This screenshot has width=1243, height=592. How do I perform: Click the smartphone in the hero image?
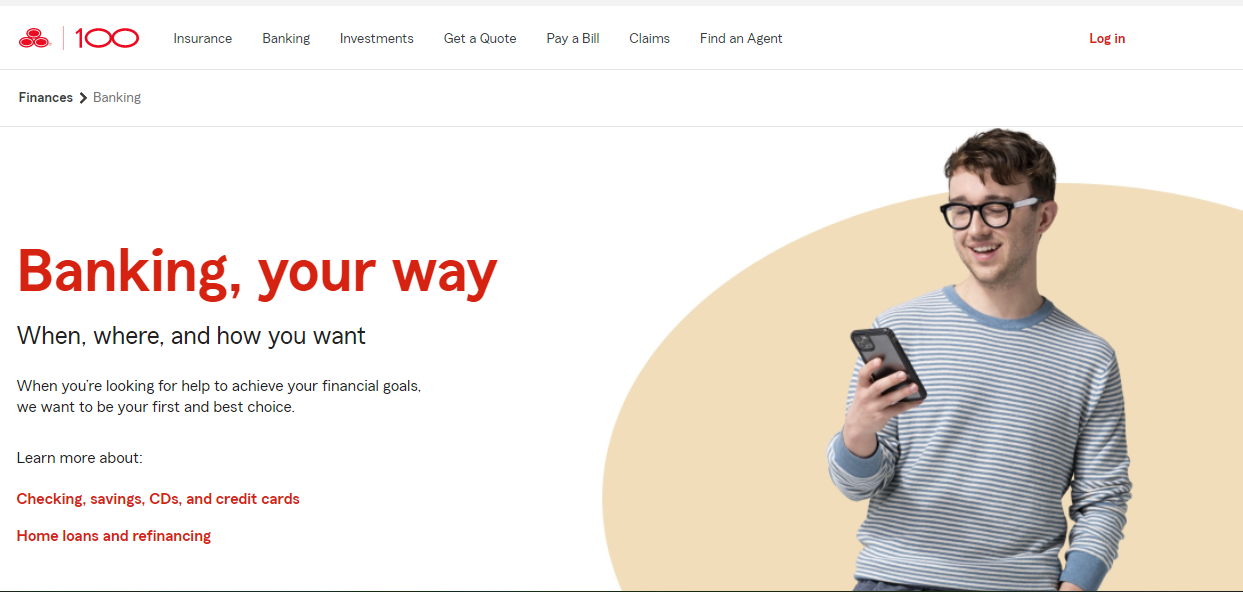tap(888, 365)
